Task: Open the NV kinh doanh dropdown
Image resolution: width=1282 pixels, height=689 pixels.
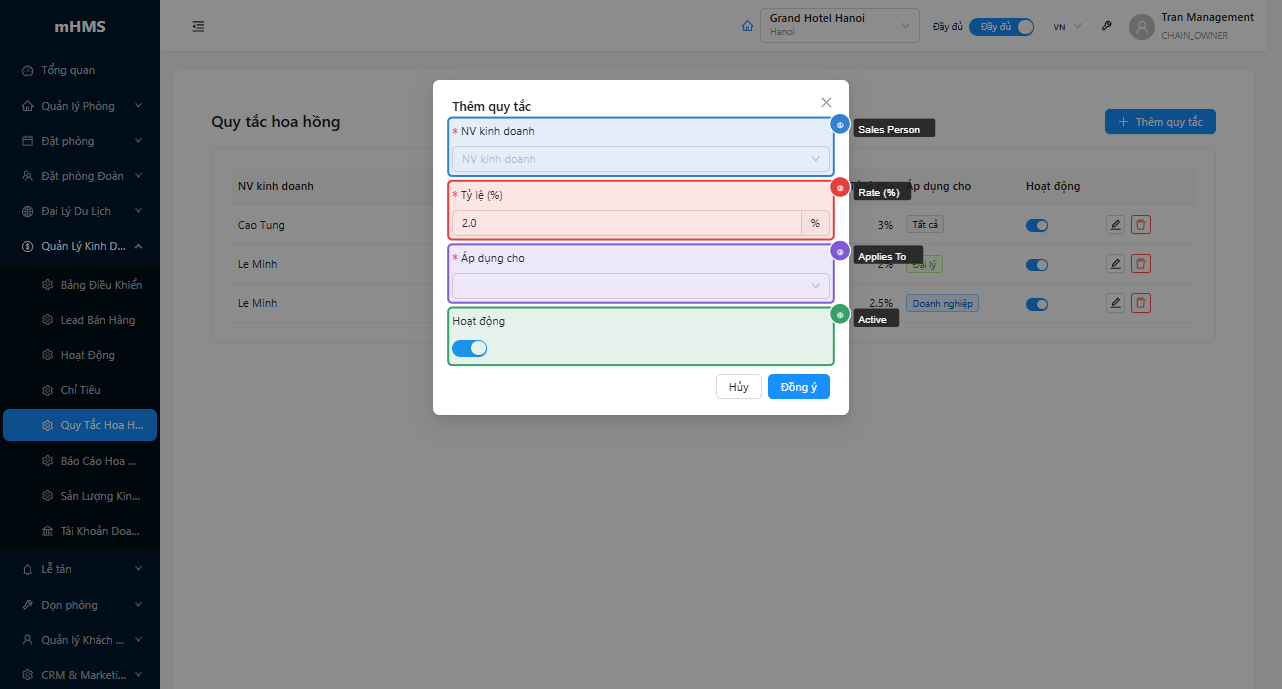Action: pos(640,159)
